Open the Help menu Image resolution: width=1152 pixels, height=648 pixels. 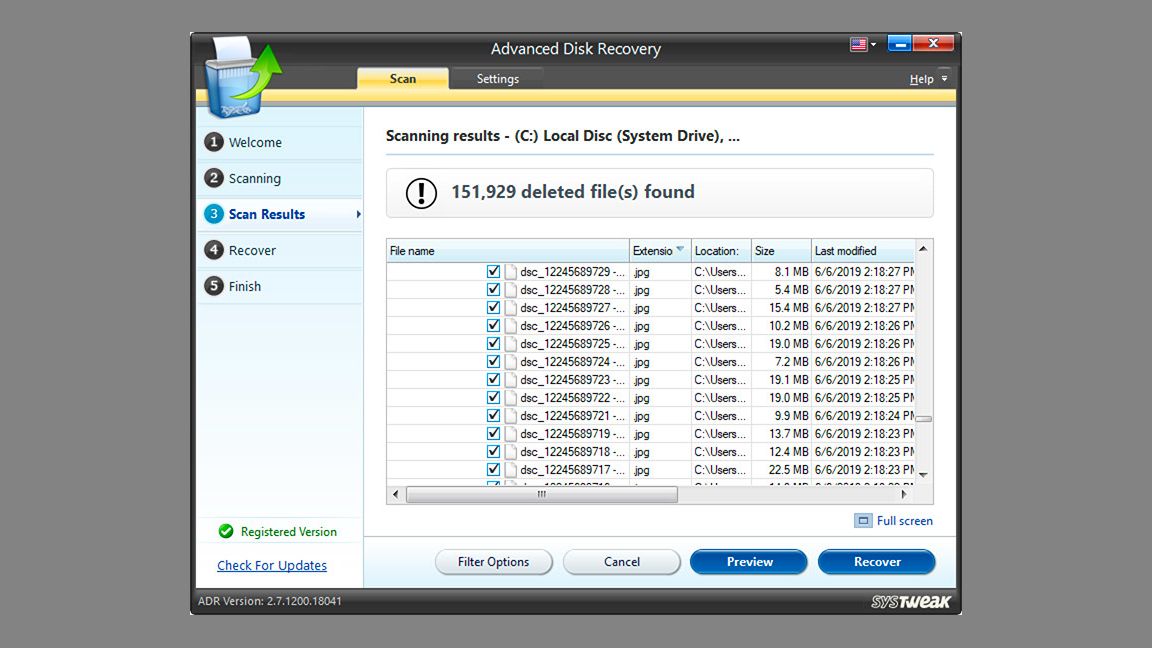tap(921, 79)
